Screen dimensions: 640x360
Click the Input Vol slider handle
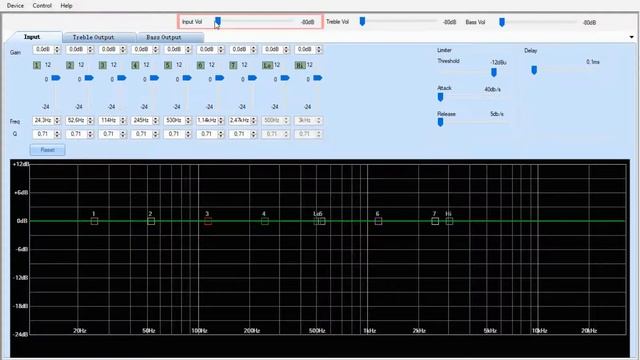218,21
